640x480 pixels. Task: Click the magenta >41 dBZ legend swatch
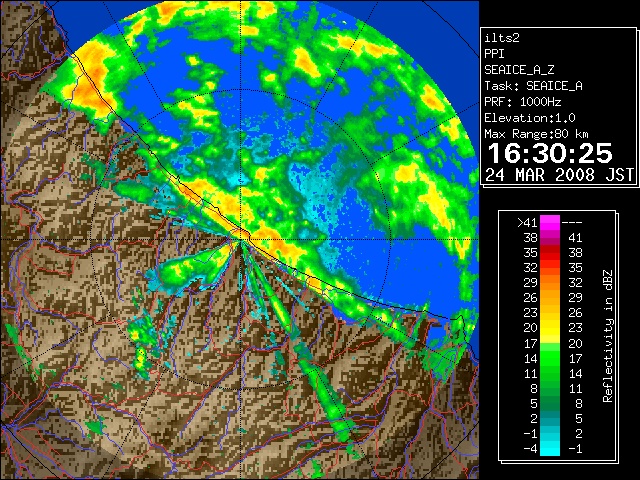pyautogui.click(x=550, y=222)
